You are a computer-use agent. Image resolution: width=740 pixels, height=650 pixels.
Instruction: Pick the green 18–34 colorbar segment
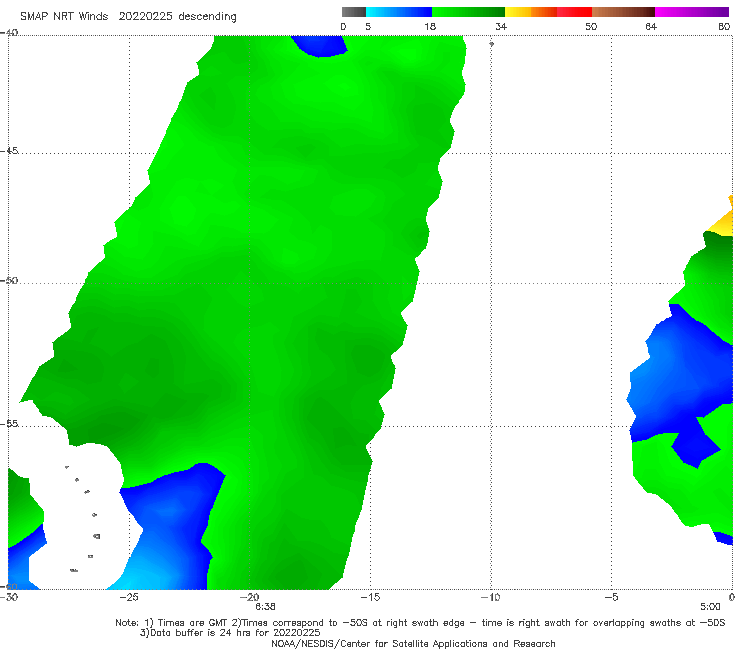[x=468, y=12]
